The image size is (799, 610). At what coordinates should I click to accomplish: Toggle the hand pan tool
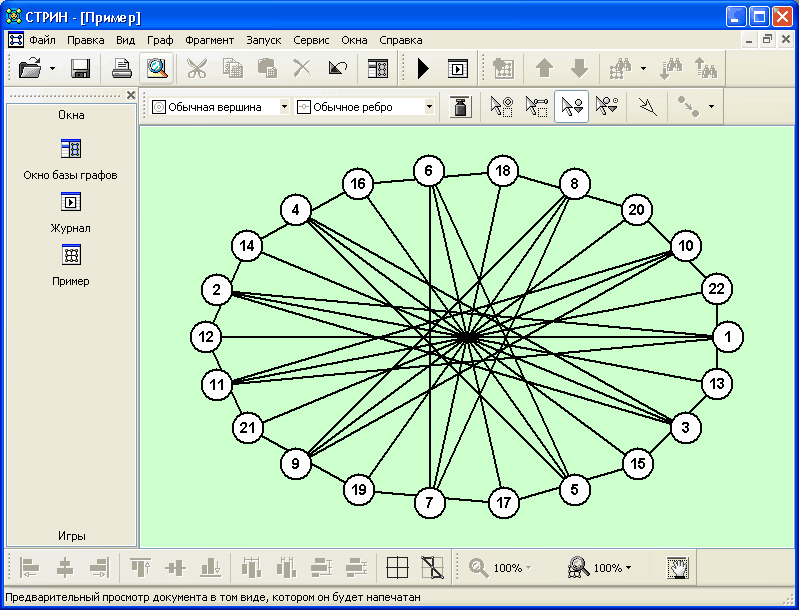677,568
